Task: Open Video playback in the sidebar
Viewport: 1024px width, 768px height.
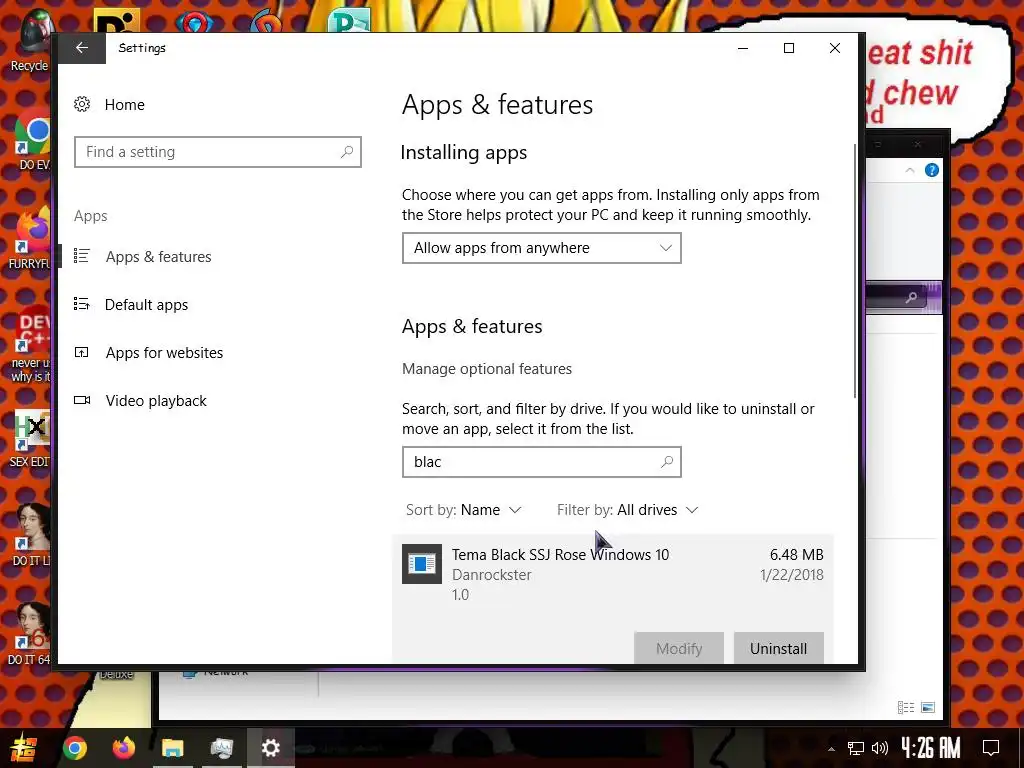Action: pyautogui.click(x=156, y=401)
